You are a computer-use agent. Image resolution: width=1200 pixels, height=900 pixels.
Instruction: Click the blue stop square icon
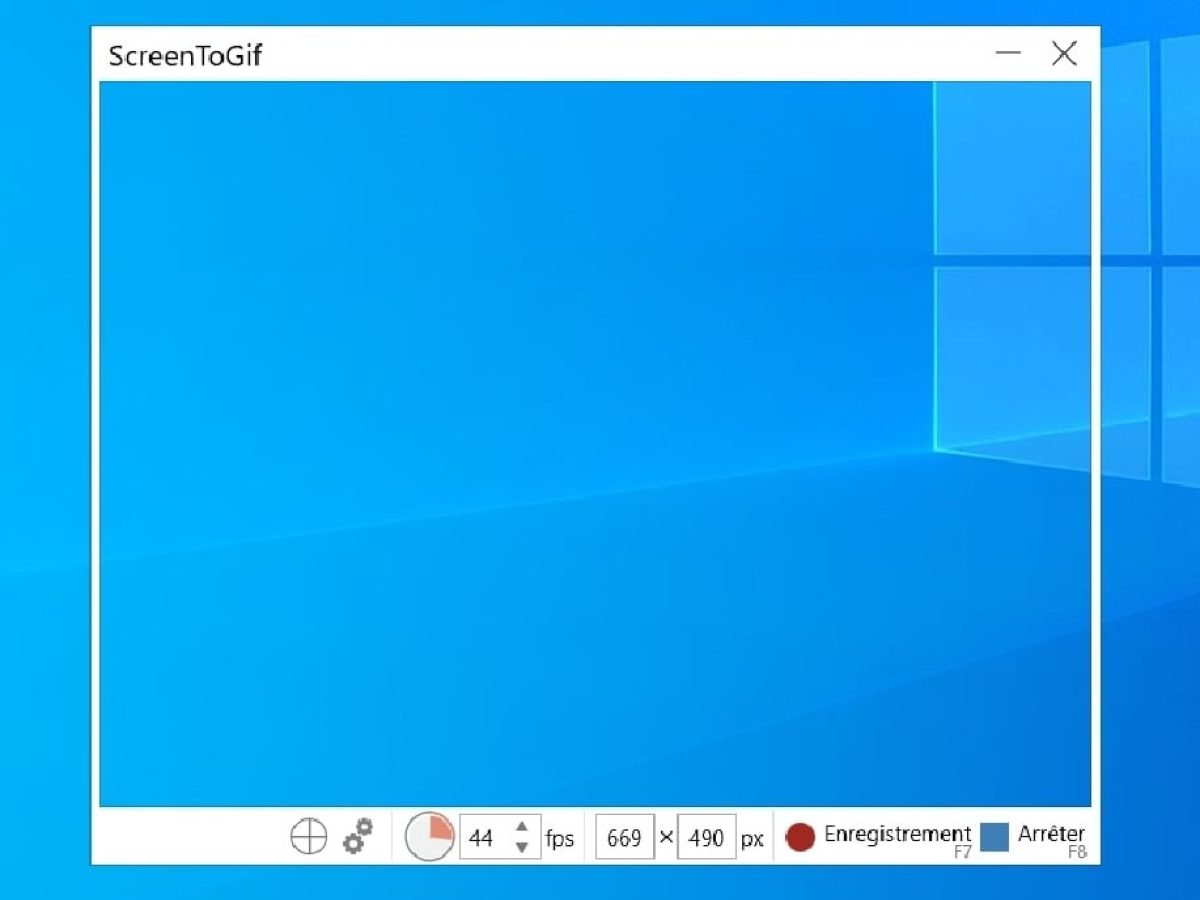coord(995,837)
